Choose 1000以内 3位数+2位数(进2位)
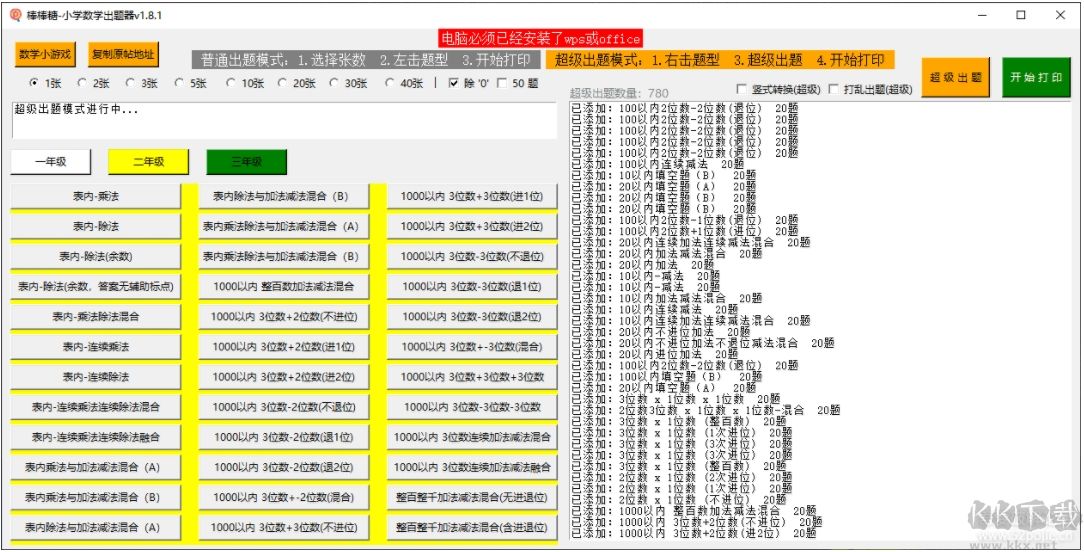 (284, 377)
